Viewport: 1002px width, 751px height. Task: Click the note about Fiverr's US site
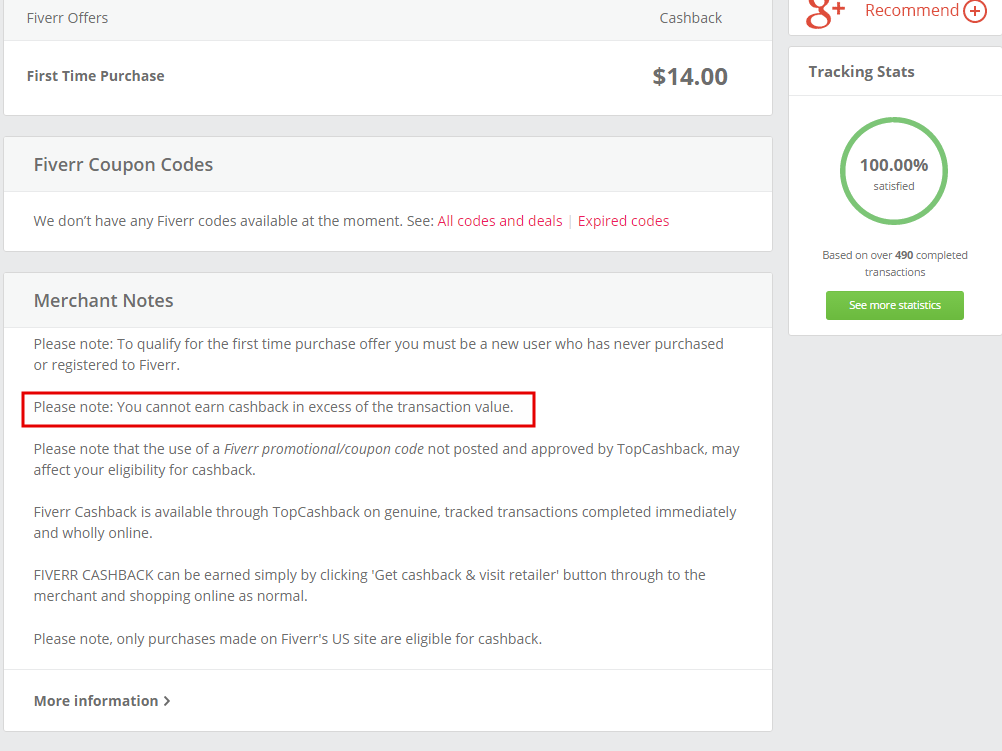[288, 638]
